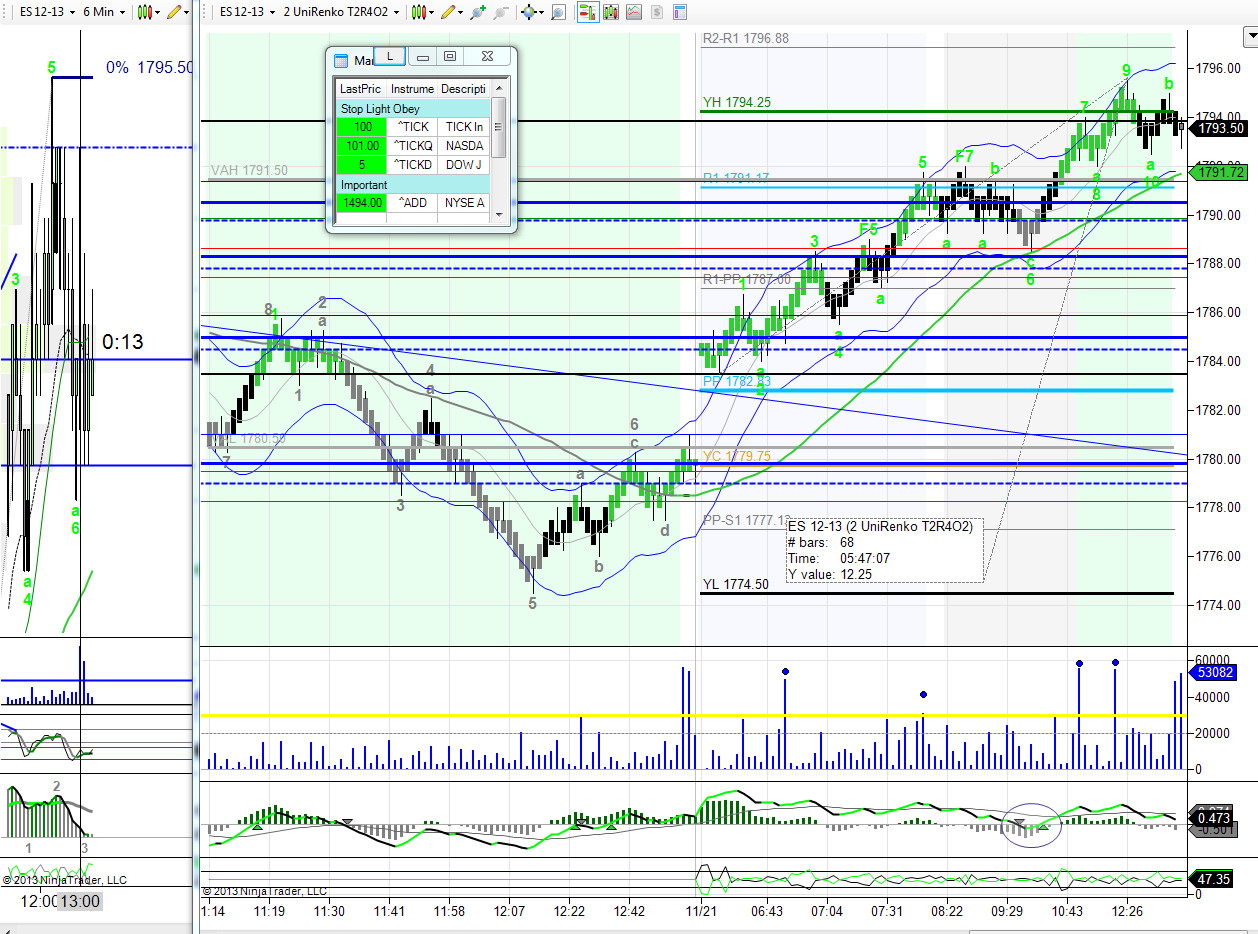The image size is (1258, 934).
Task: Click the greyed zoom out magnifier icon
Action: tap(499, 12)
